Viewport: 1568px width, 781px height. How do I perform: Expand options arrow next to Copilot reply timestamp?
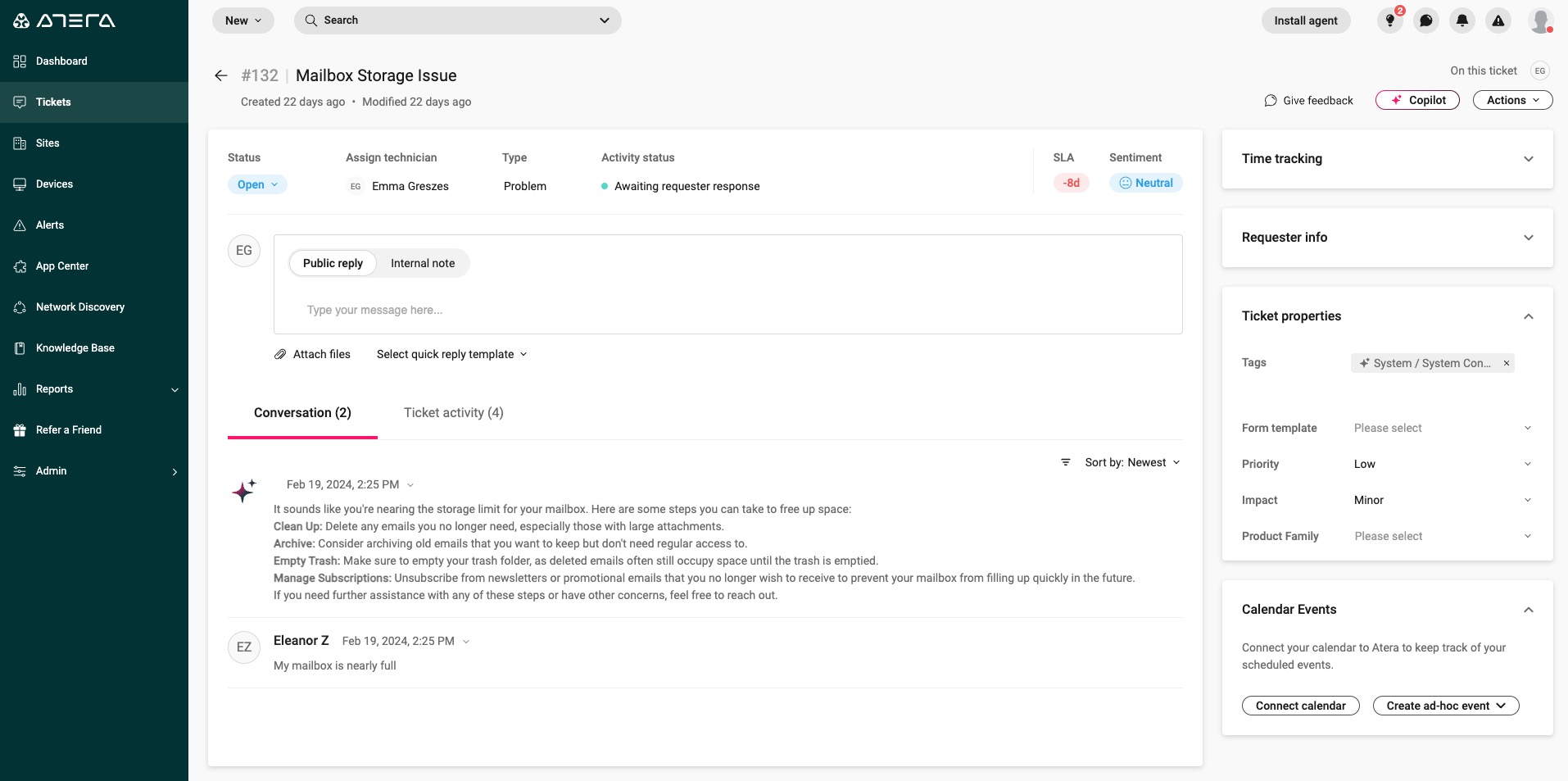click(x=410, y=485)
